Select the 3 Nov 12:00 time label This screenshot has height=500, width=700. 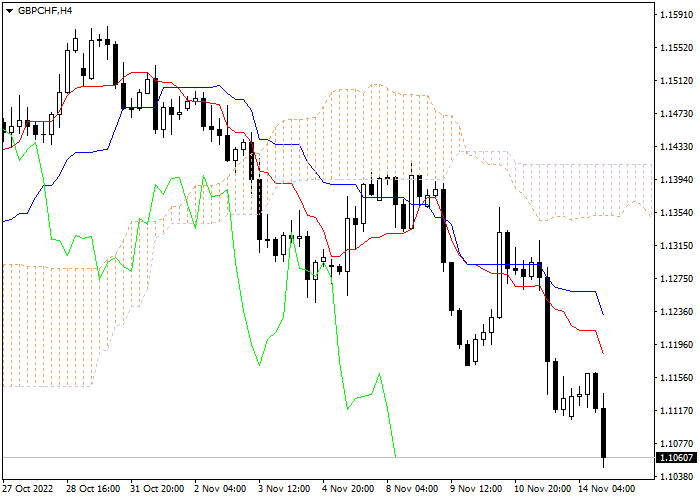[x=284, y=489]
